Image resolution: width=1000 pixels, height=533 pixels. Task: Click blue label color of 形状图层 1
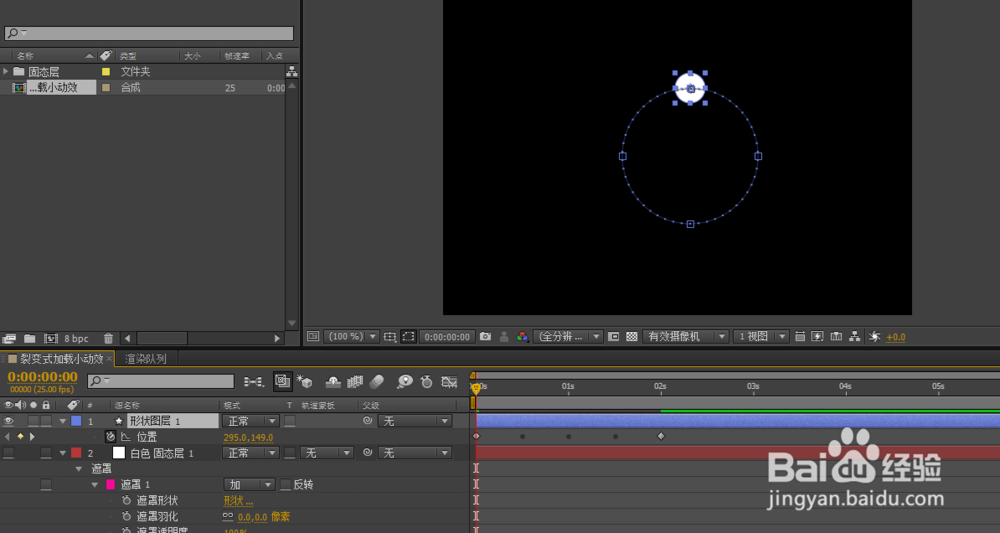click(x=77, y=421)
